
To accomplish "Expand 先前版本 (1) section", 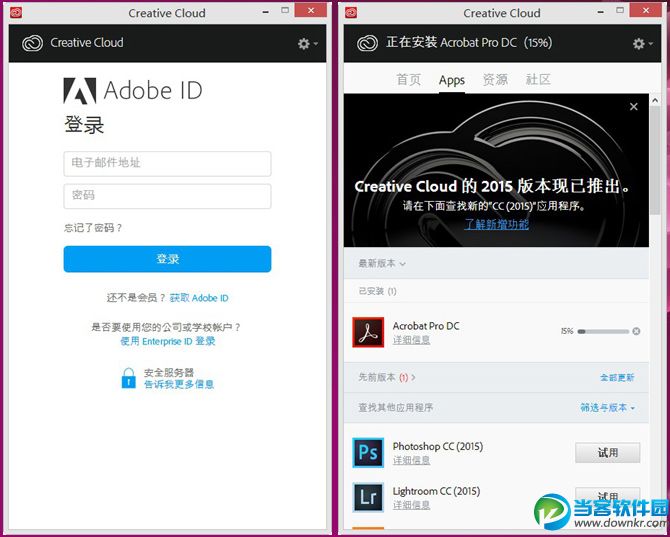I will [x=387, y=378].
